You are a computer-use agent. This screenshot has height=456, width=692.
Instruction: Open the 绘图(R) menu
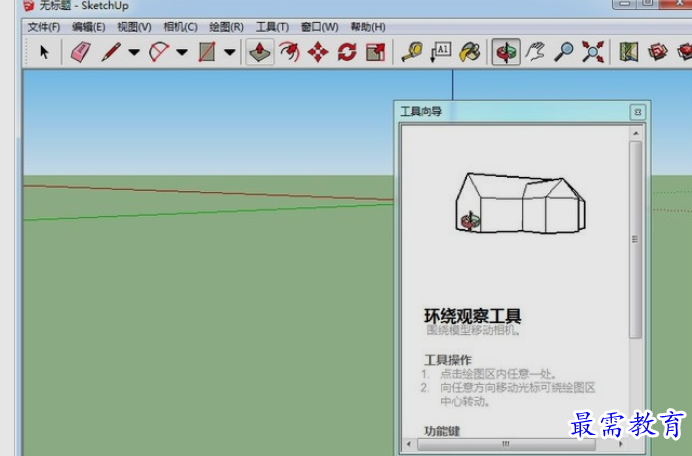(x=226, y=27)
